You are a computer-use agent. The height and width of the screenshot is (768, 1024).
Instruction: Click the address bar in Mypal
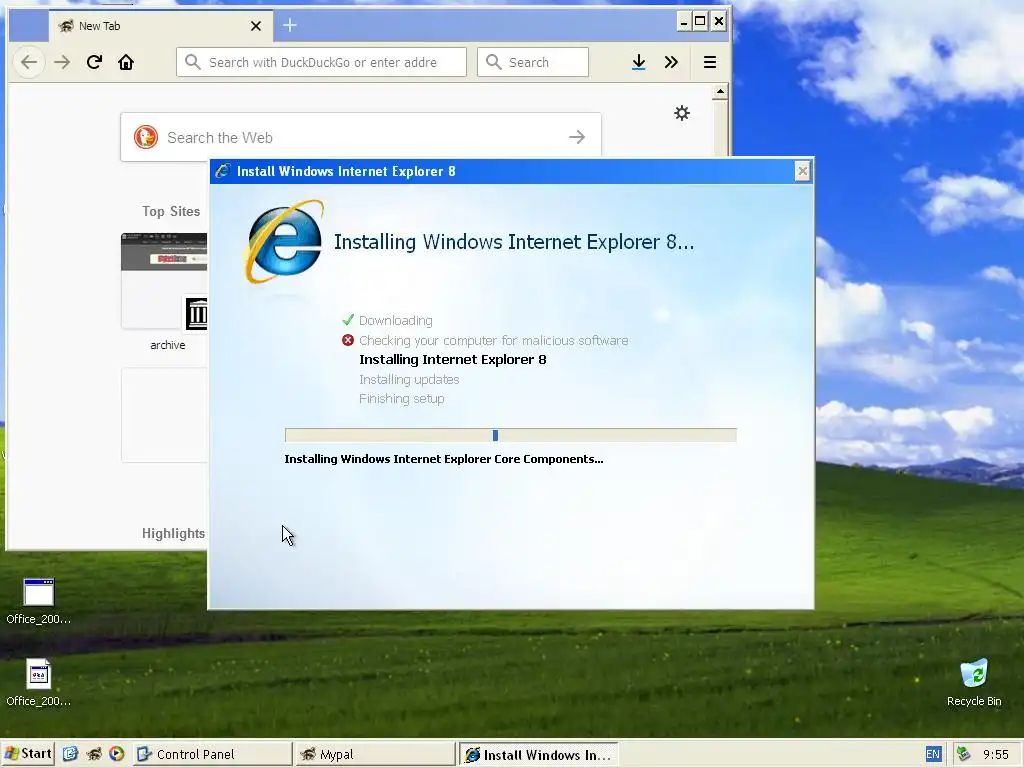point(321,62)
